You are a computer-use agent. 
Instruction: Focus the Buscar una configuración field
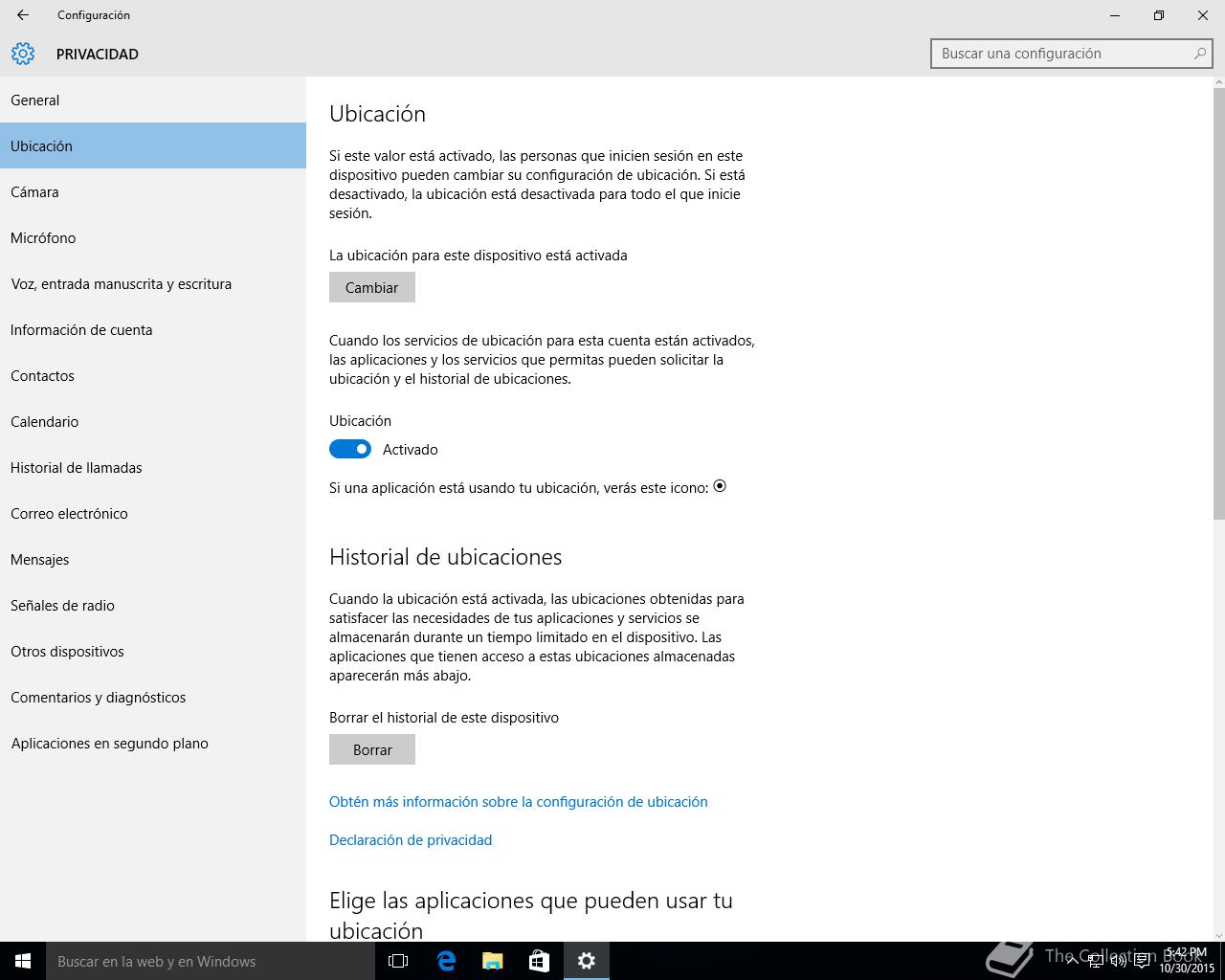coord(1072,54)
